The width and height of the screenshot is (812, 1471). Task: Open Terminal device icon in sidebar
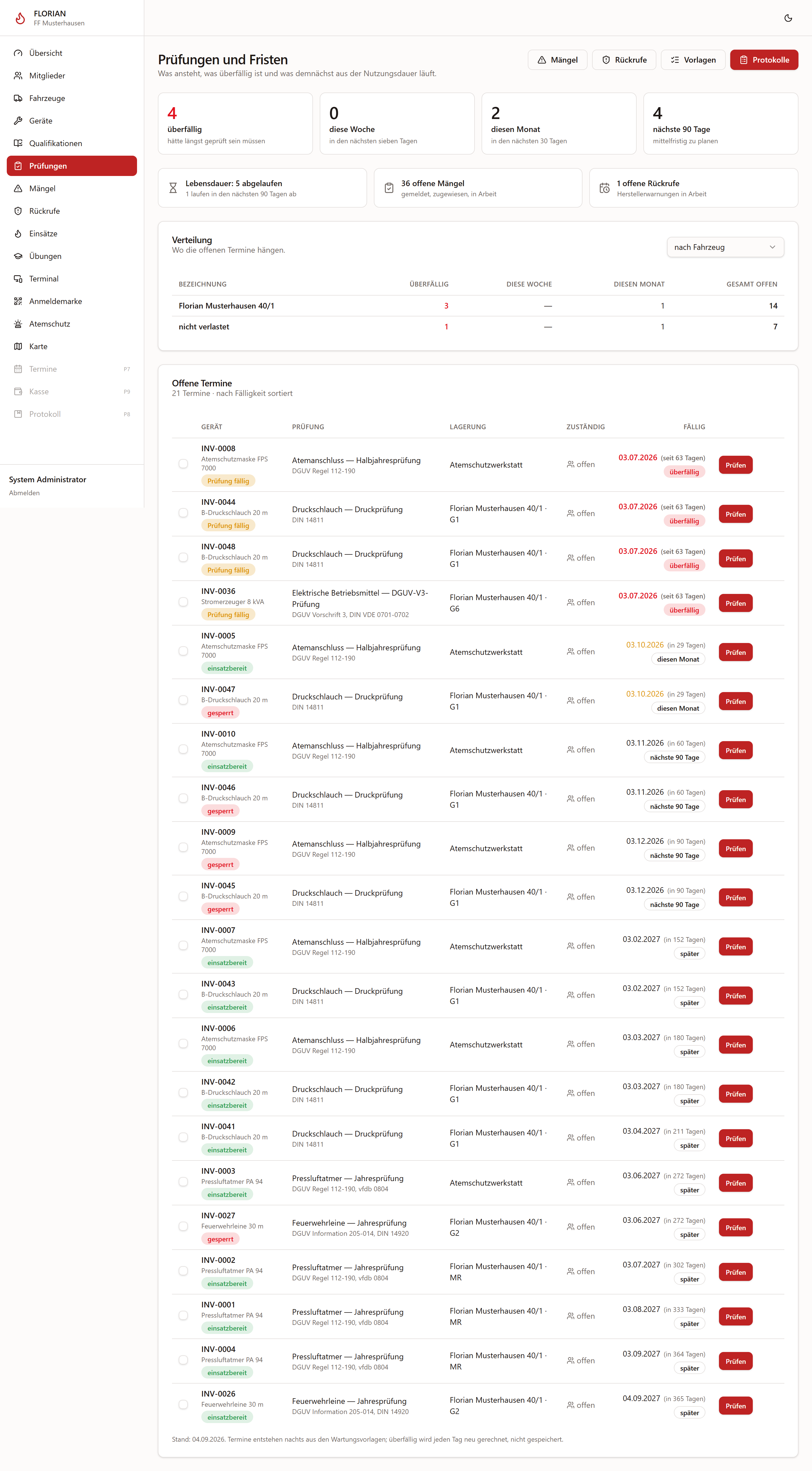(x=18, y=279)
